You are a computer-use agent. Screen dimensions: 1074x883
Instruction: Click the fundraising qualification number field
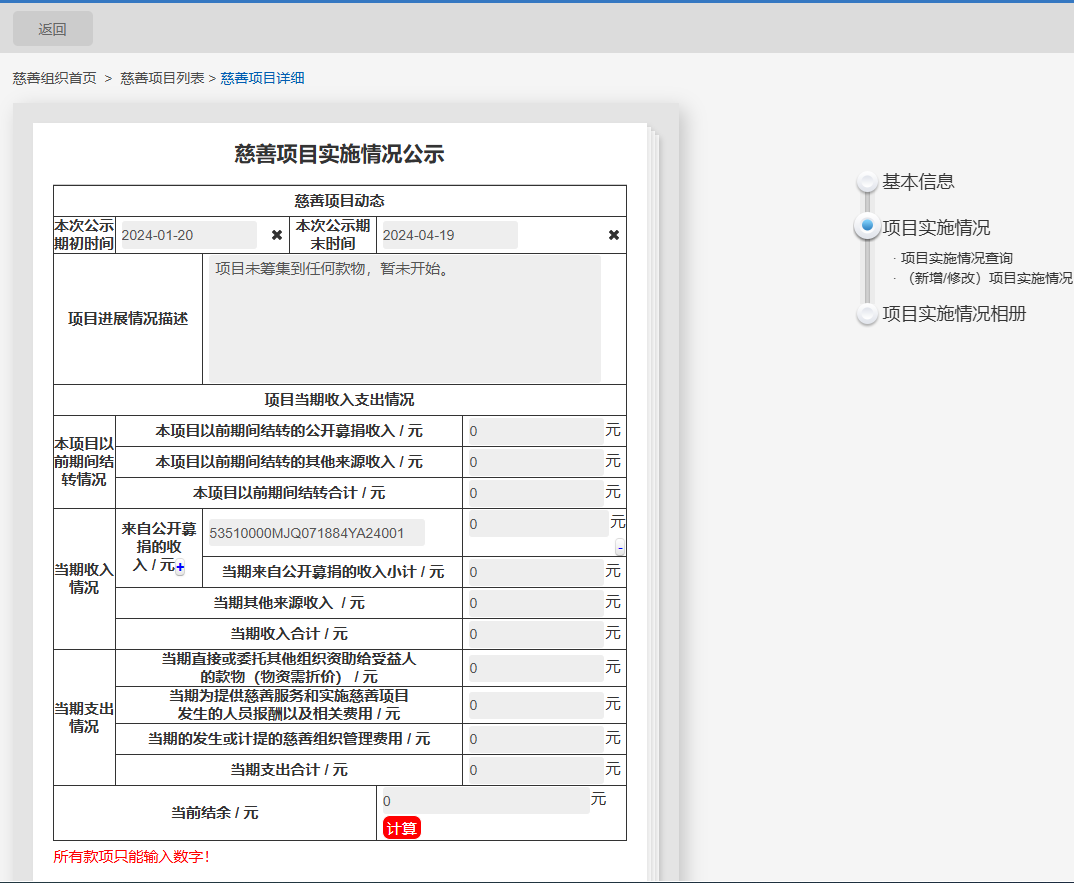click(314, 533)
